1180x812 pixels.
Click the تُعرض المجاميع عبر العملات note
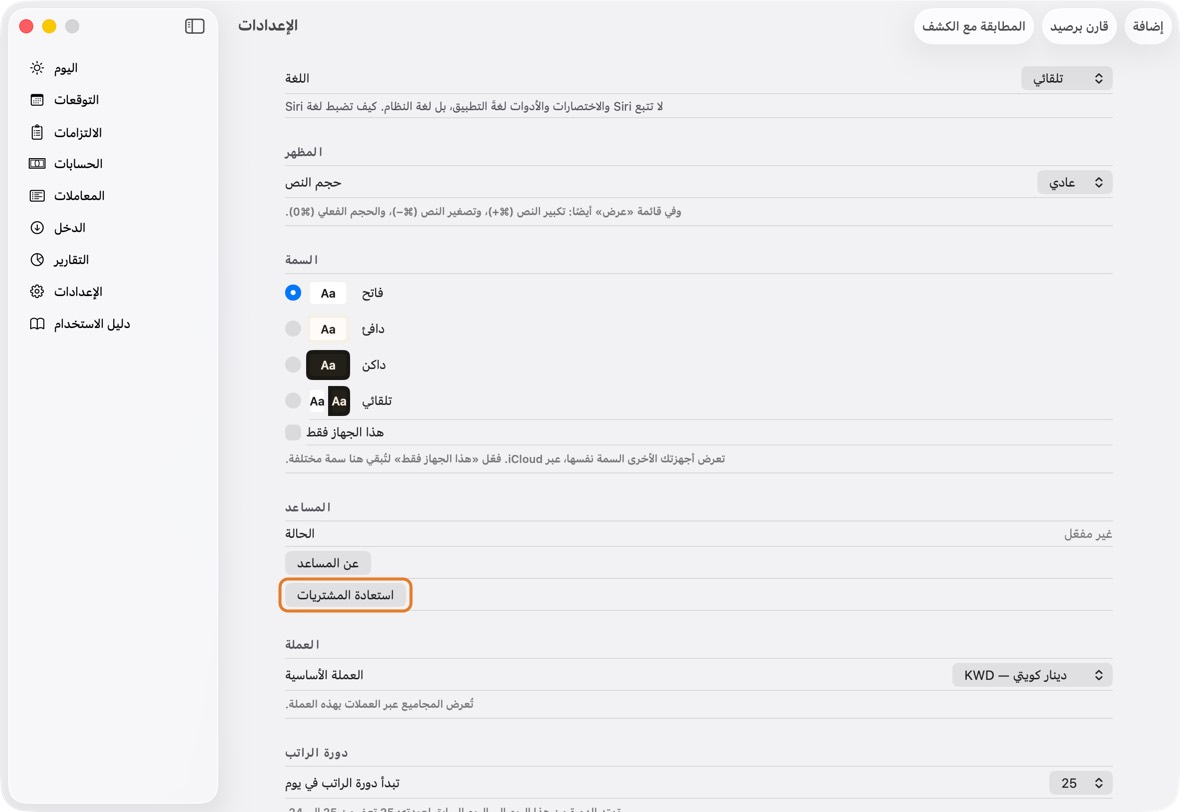379,704
